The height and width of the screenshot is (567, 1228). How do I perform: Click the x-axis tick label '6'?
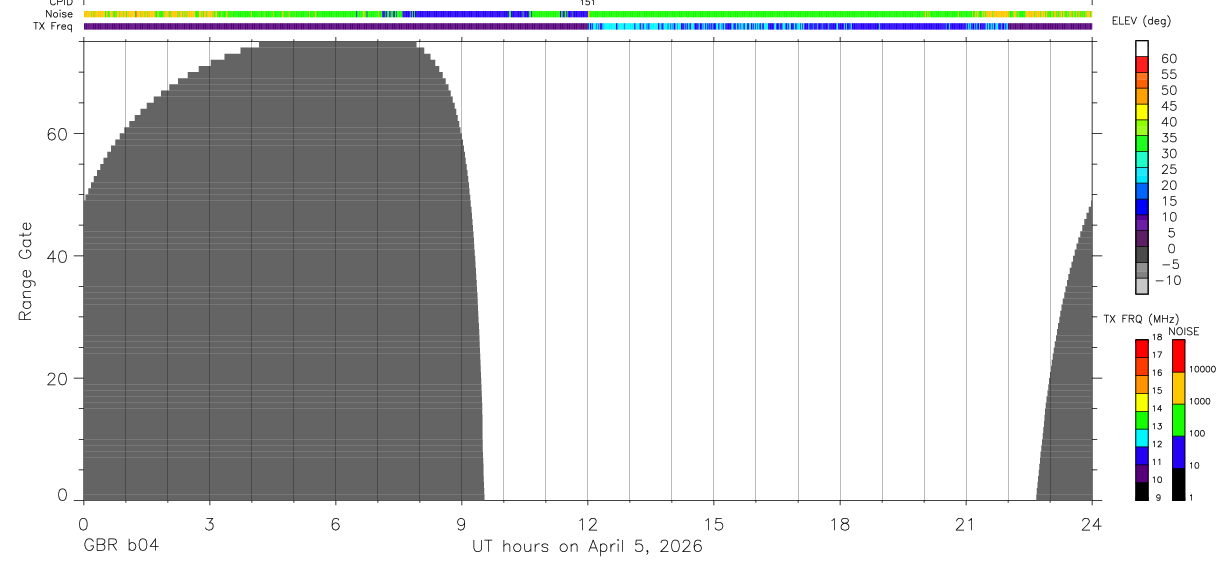tap(336, 524)
